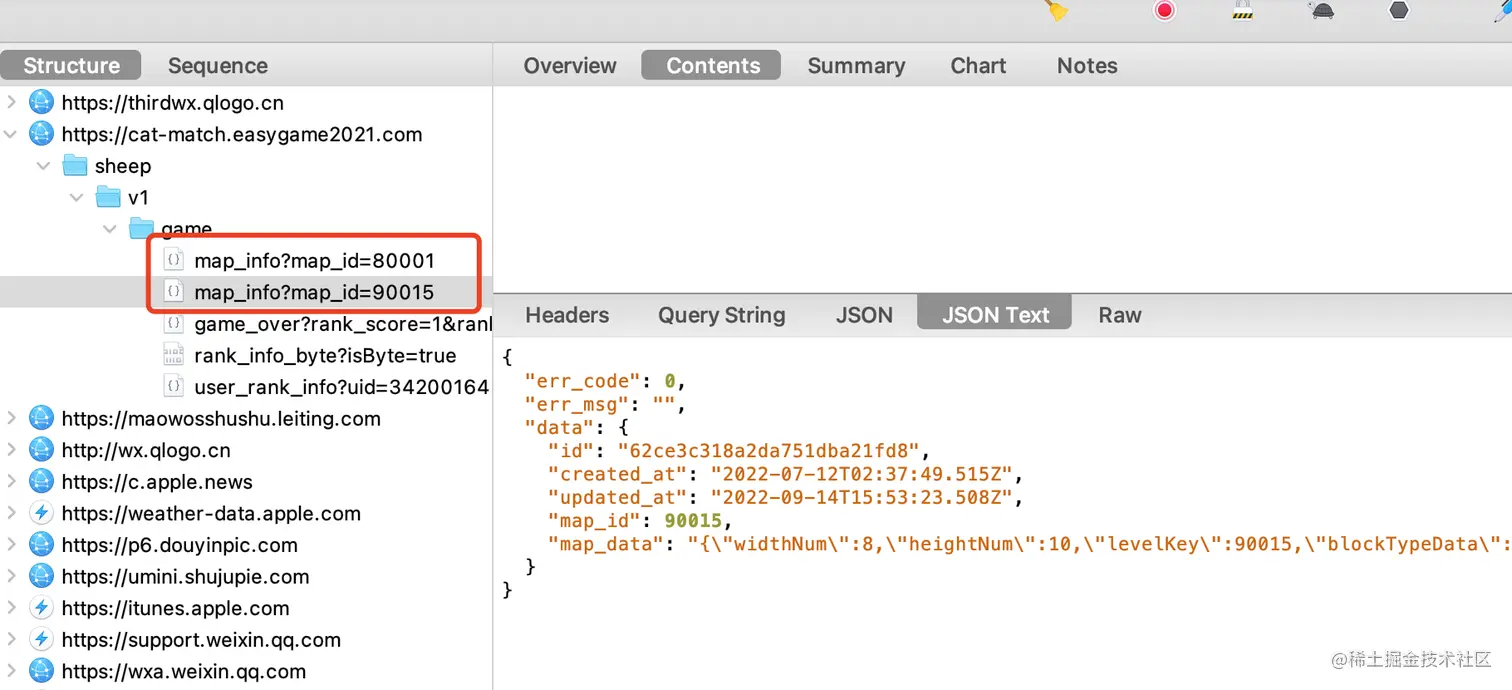
Task: Click the globe icon beside c.apple.news
Action: tap(41, 482)
